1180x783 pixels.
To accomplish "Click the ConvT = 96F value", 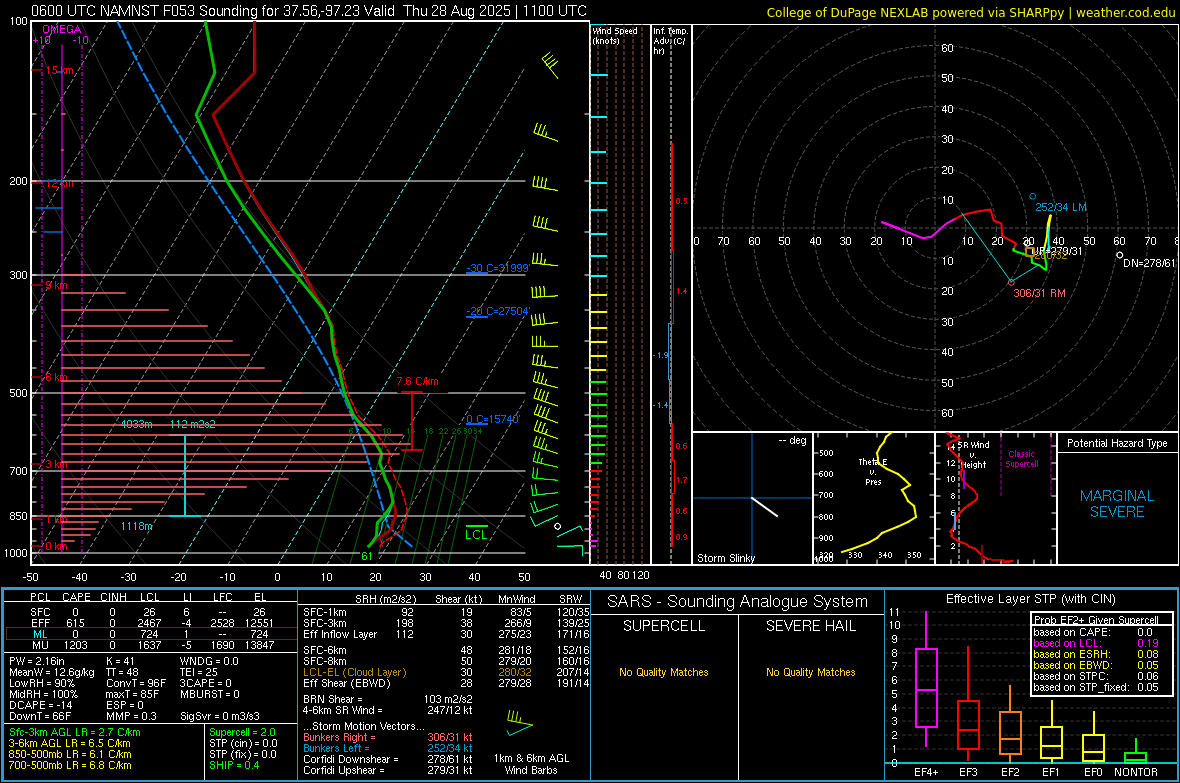I will [x=136, y=684].
